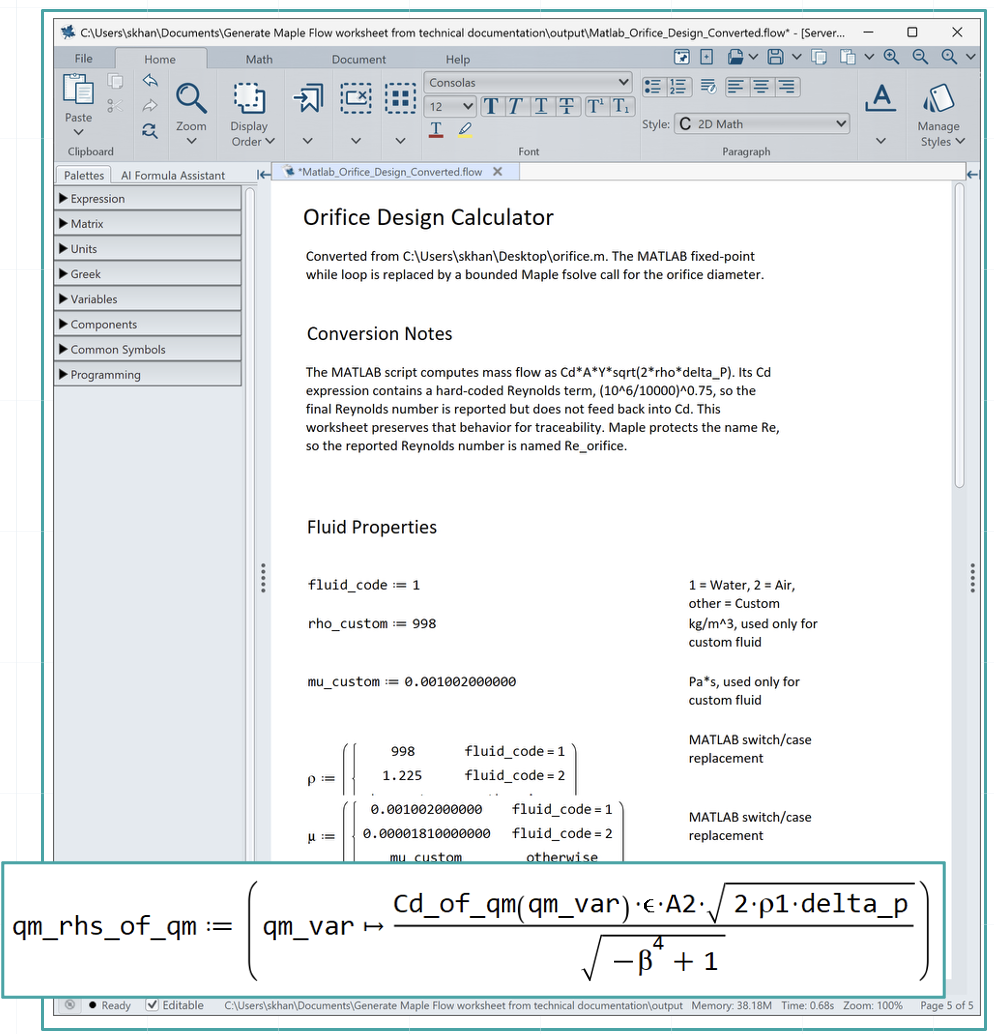Click the Zoom magnifier icon

pyautogui.click(x=191, y=99)
